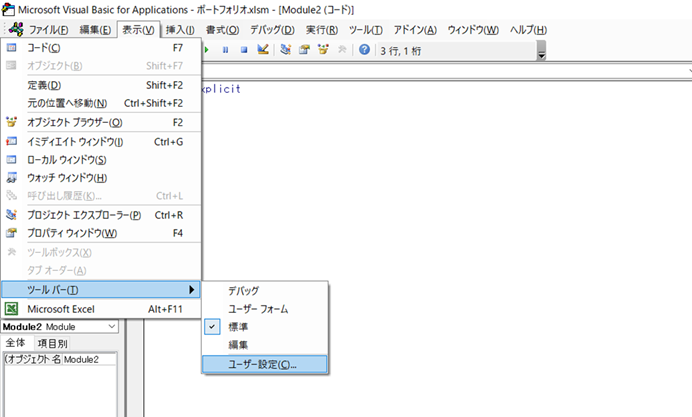
Task: Switch to the 項目別 properties tab
Action: (52, 344)
